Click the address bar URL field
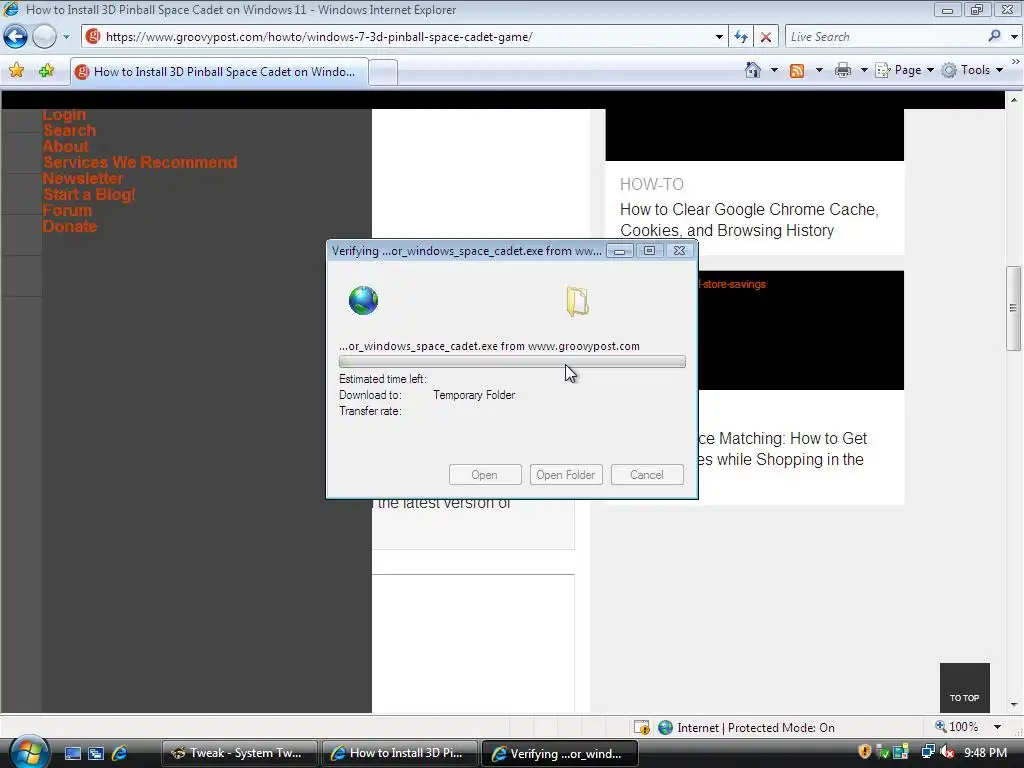This screenshot has height=768, width=1024. [x=397, y=37]
